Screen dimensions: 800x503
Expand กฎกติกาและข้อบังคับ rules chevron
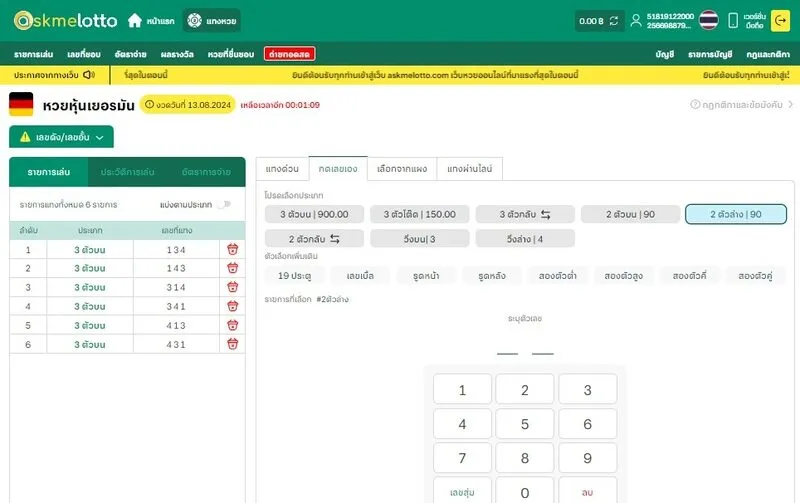pyautogui.click(x=790, y=104)
